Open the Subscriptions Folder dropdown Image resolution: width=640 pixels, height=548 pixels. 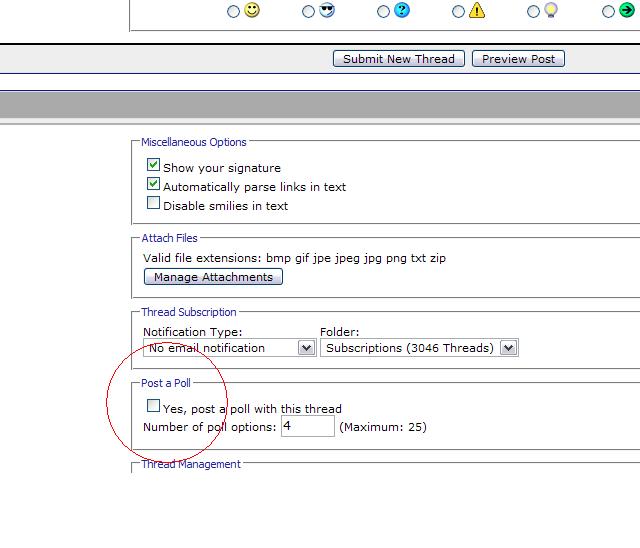(x=419, y=348)
